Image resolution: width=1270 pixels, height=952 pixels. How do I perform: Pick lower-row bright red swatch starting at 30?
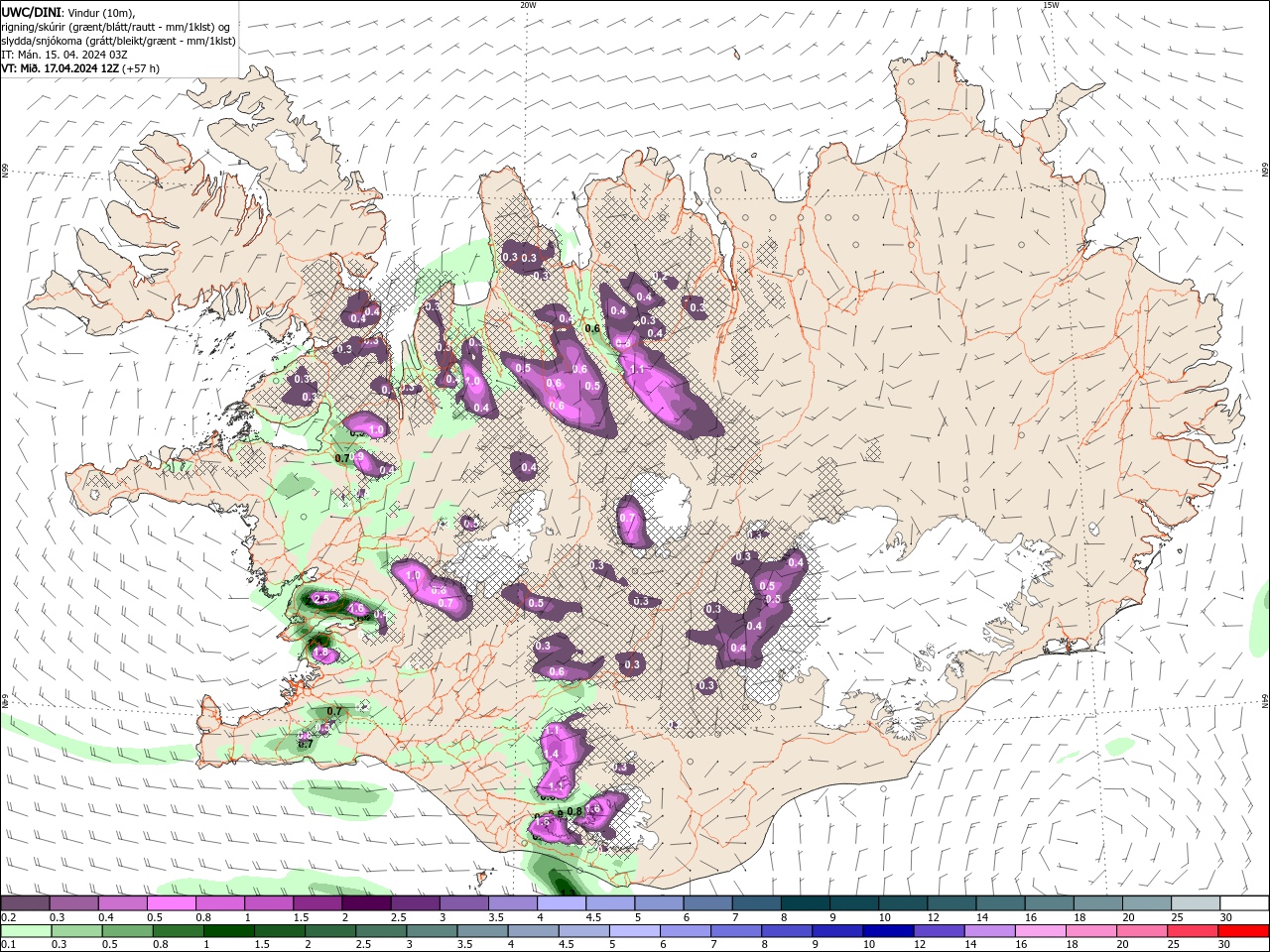coord(1243,931)
